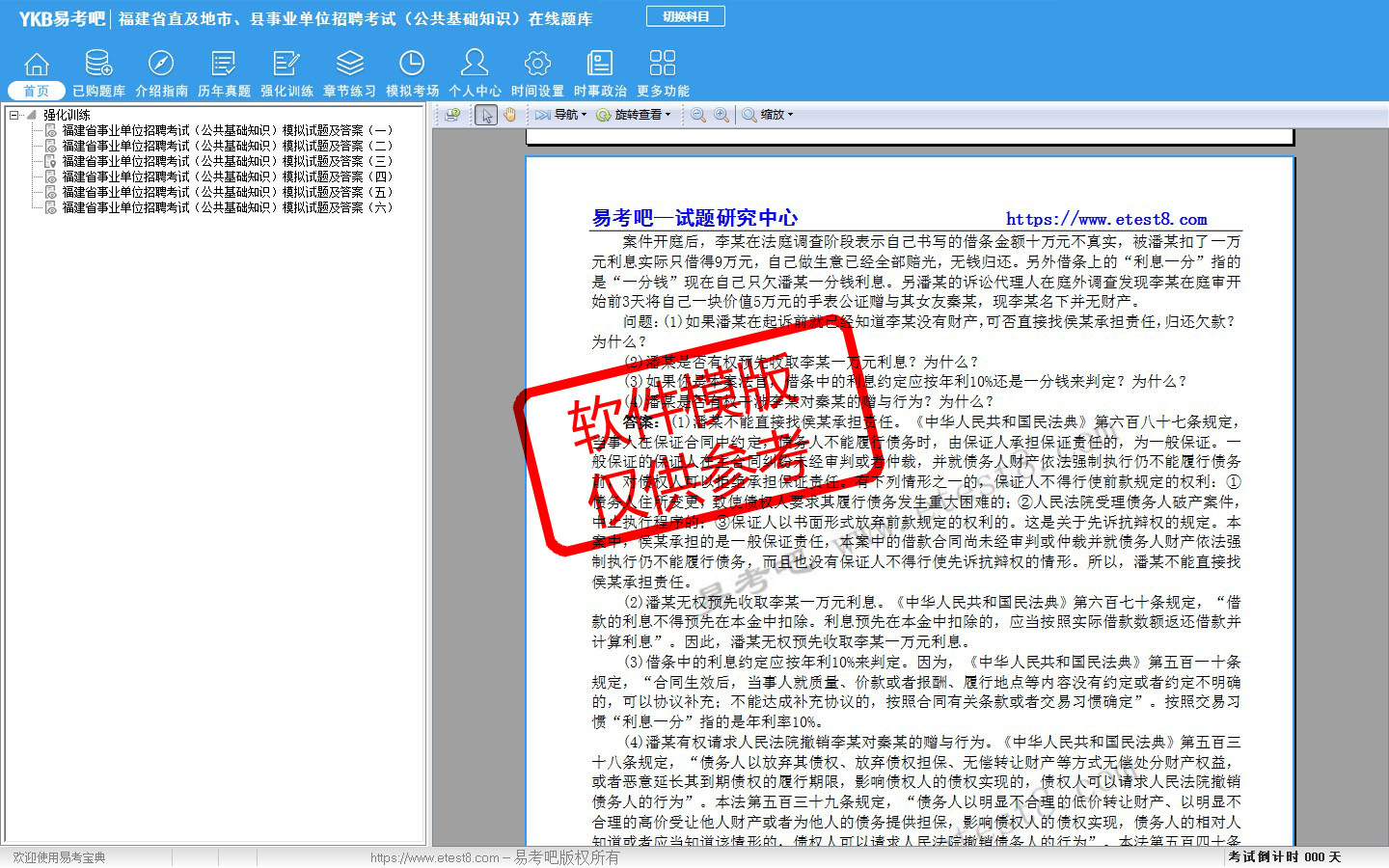Open 章节练习 chapter practice
The image size is (1389, 868).
tap(349, 73)
